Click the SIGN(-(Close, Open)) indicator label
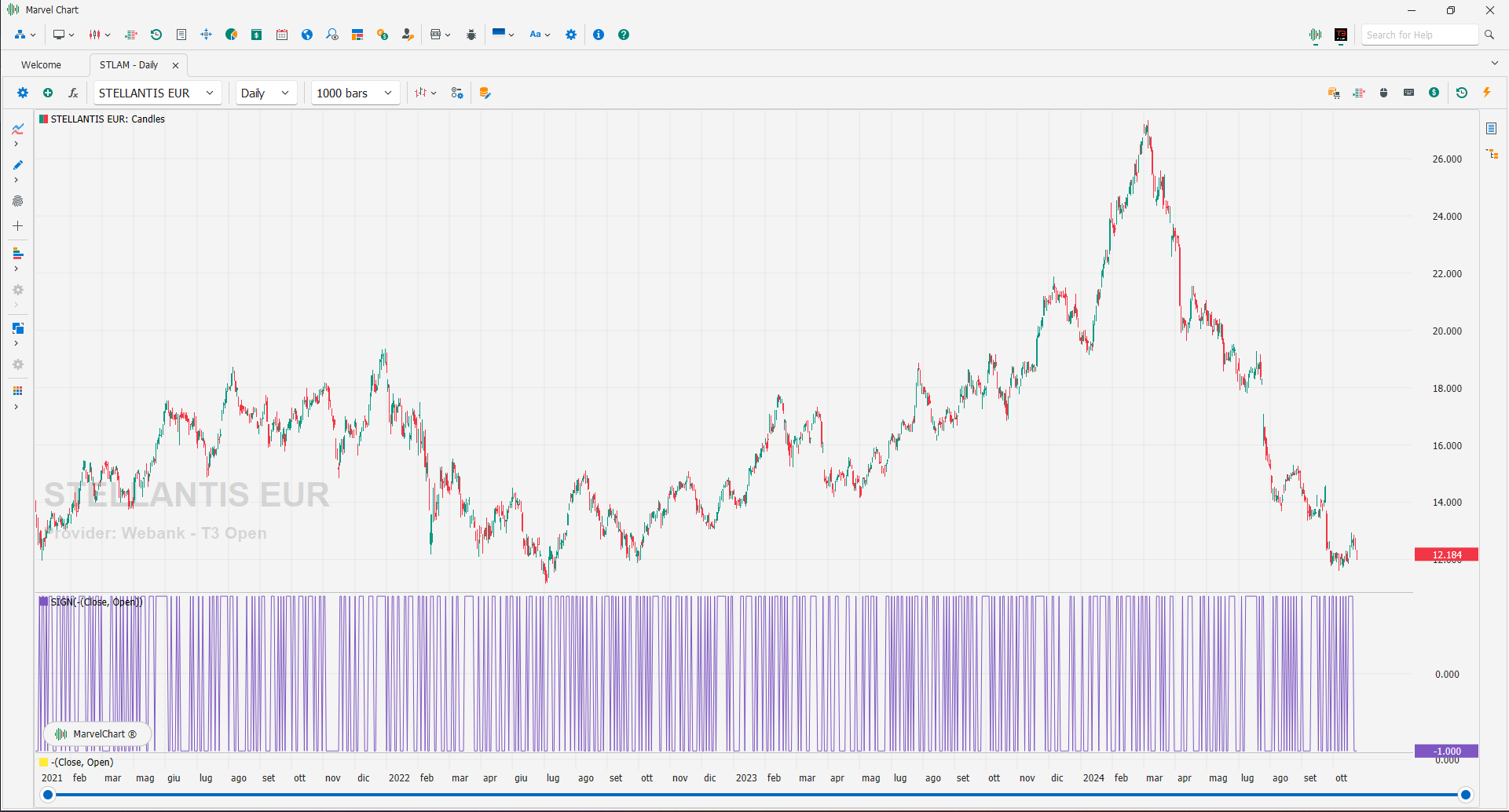1509x812 pixels. tap(91, 602)
